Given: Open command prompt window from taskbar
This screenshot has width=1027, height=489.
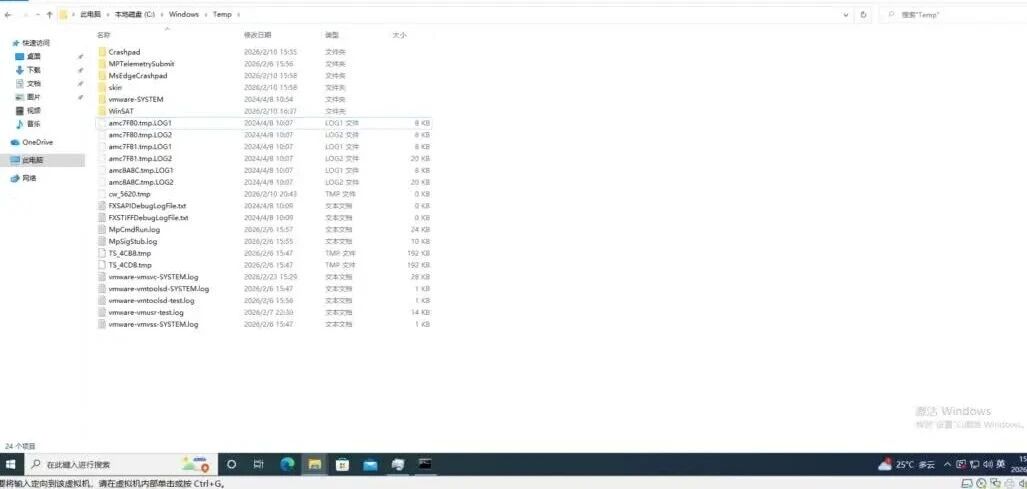Looking at the screenshot, I should point(426,464).
